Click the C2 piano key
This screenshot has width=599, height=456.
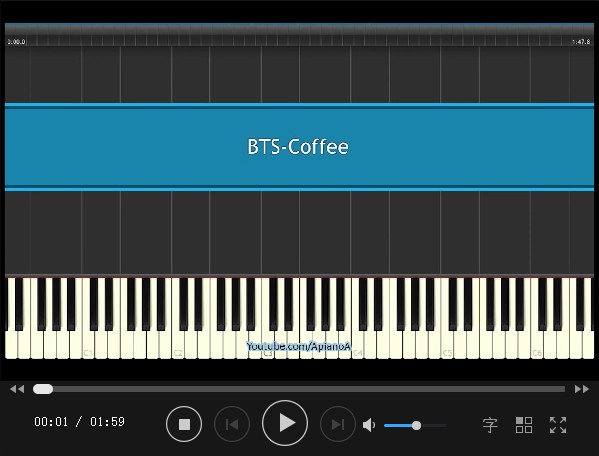click(x=178, y=344)
